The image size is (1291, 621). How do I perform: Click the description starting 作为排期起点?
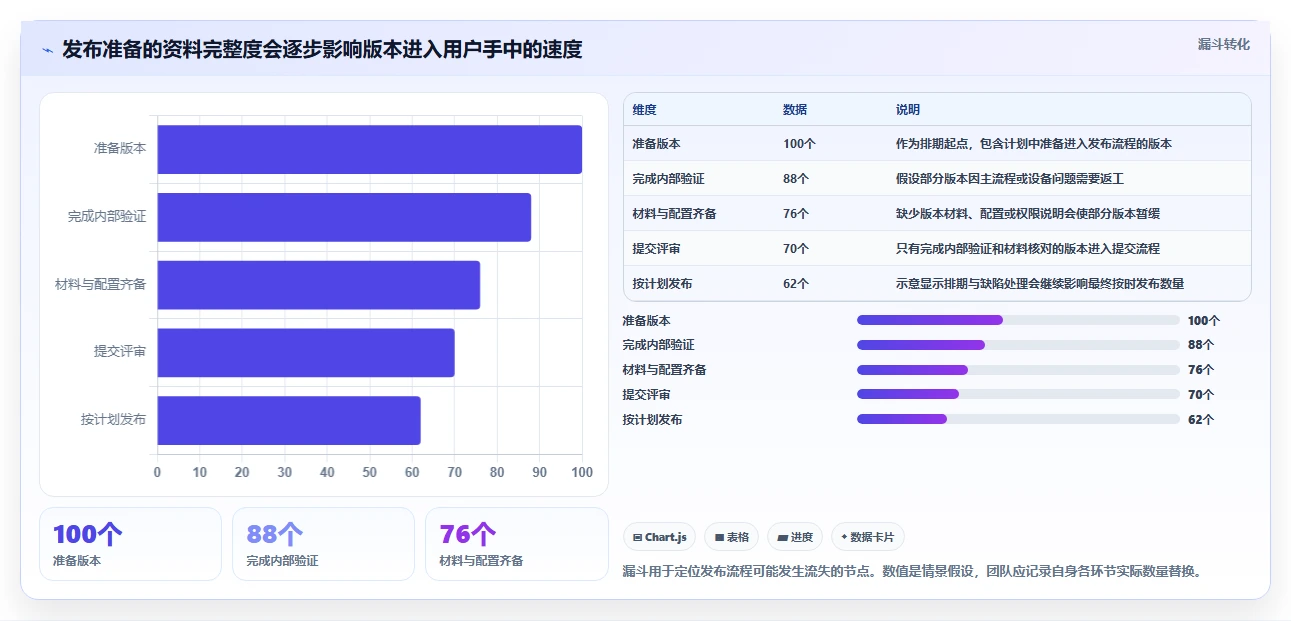[1034, 144]
